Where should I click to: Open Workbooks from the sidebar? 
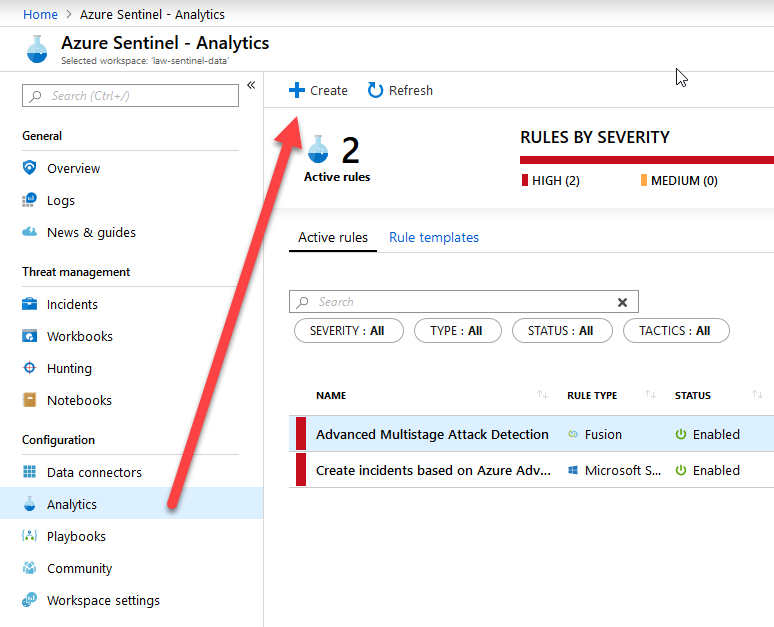pos(79,336)
